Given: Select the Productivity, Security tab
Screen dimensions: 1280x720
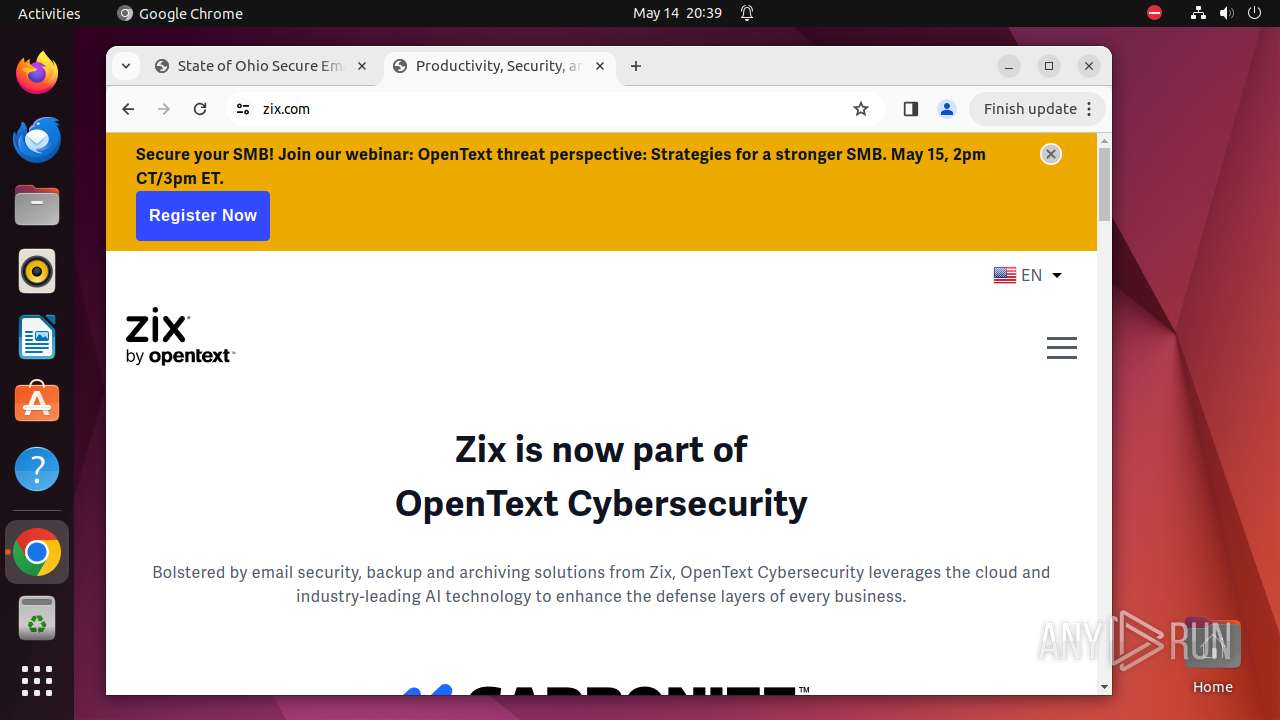Looking at the screenshot, I should click(x=500, y=66).
